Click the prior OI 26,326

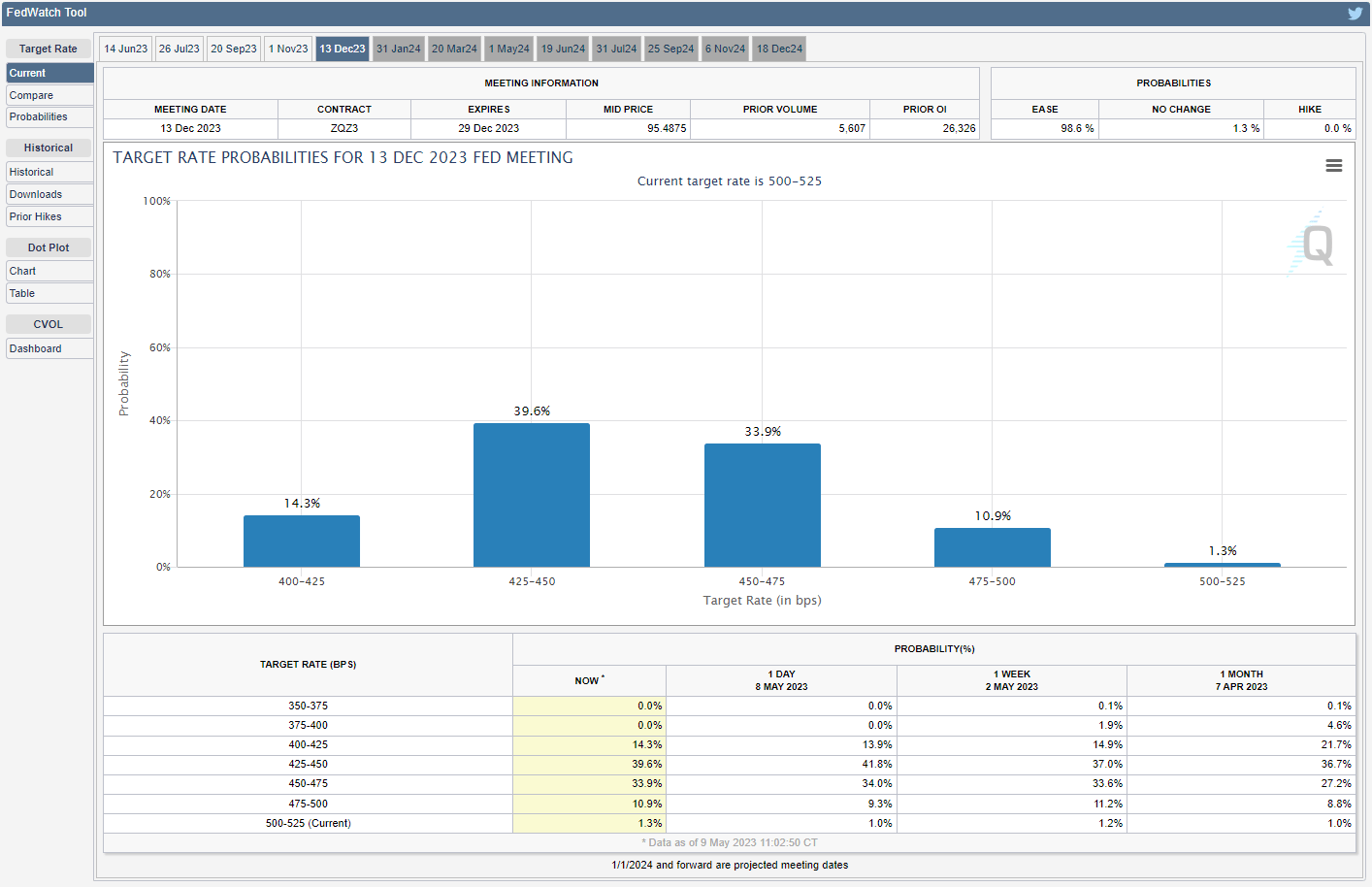[x=959, y=128]
